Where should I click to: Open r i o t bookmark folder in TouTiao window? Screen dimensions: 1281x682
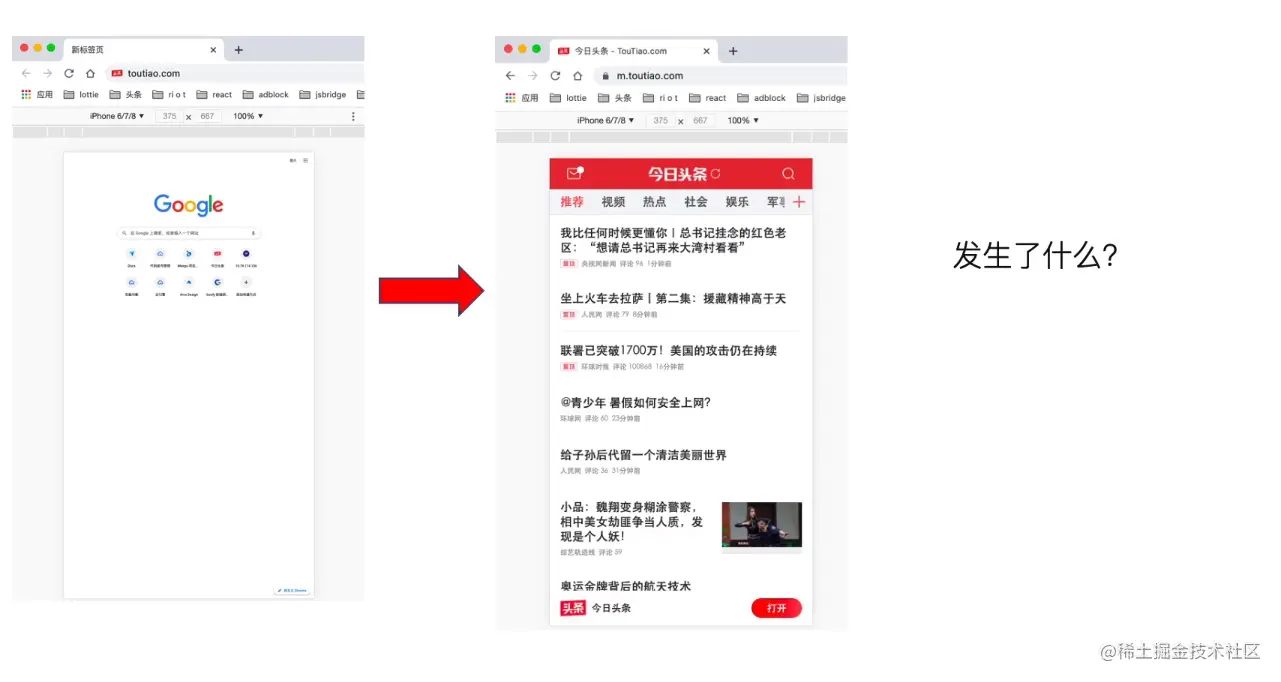pos(661,98)
